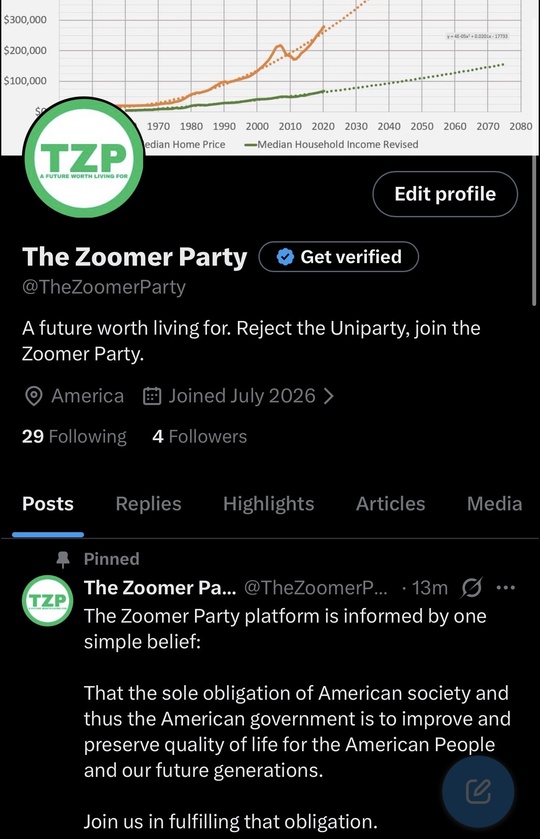
Task: Click the scrollbar on the right edge
Action: tap(534, 231)
